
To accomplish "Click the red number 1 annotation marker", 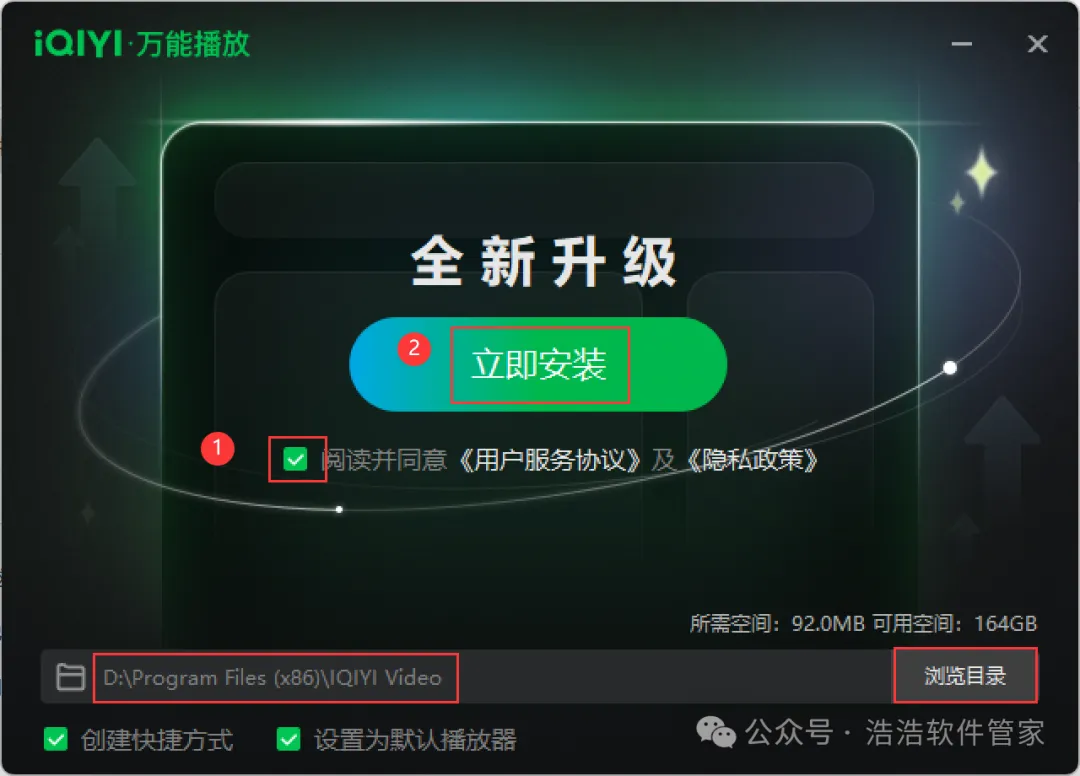I will tap(218, 448).
